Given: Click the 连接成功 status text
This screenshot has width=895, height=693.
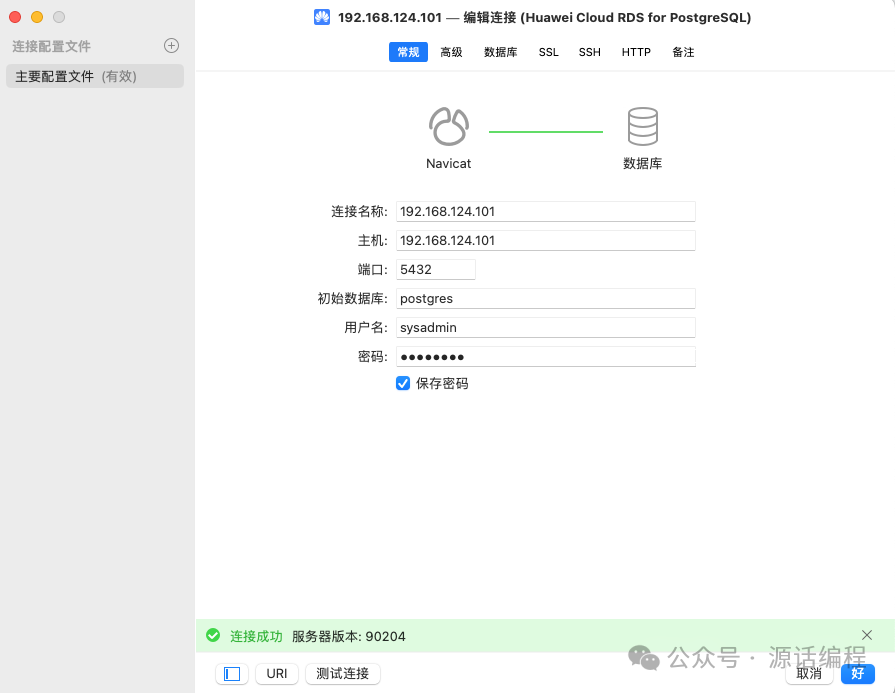Looking at the screenshot, I should click(x=256, y=636).
